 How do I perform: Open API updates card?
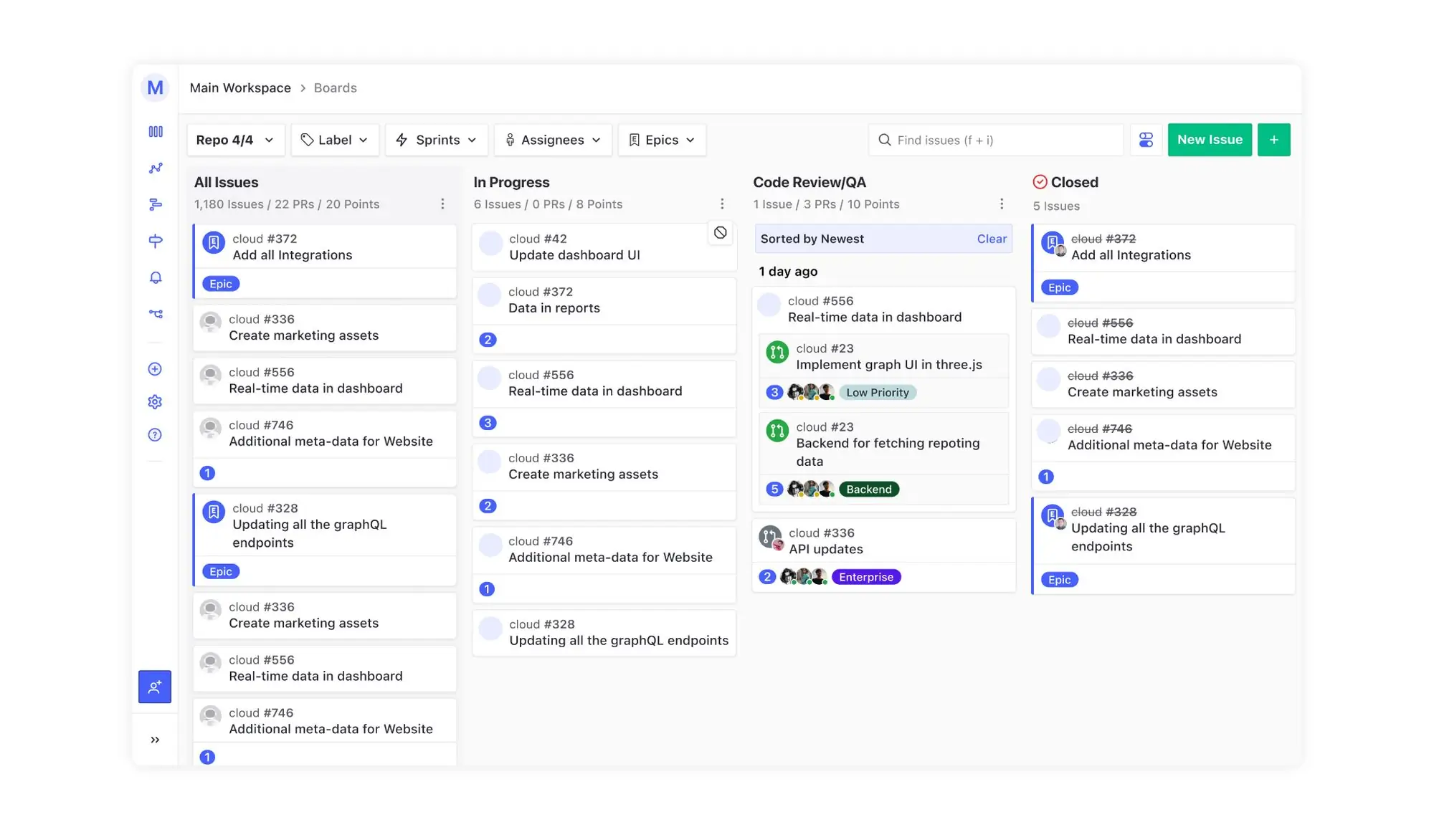click(x=883, y=555)
